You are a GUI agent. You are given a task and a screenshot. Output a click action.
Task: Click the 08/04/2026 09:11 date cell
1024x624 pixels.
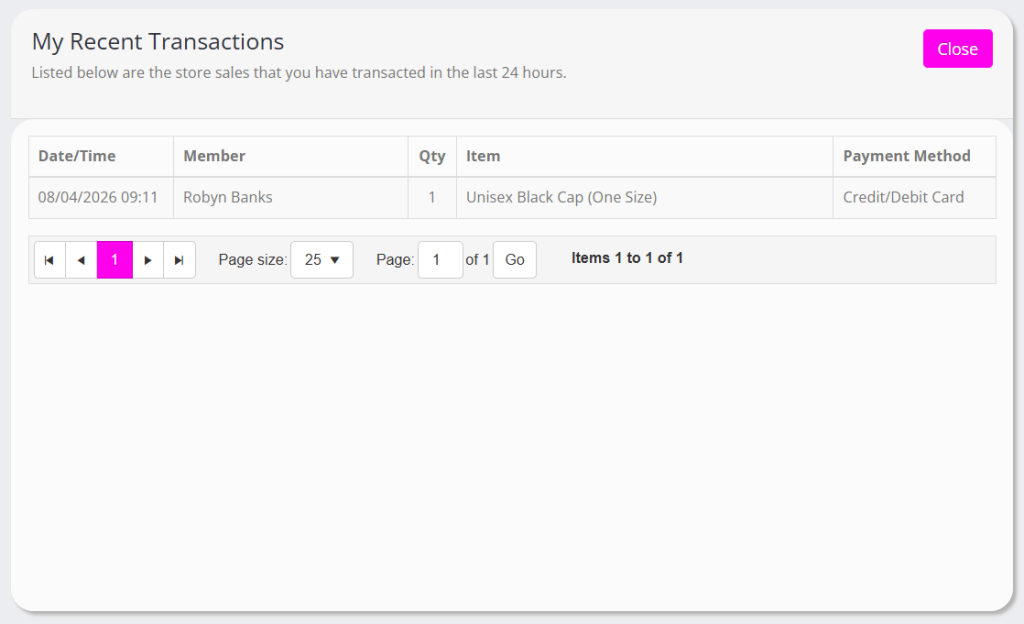98,198
